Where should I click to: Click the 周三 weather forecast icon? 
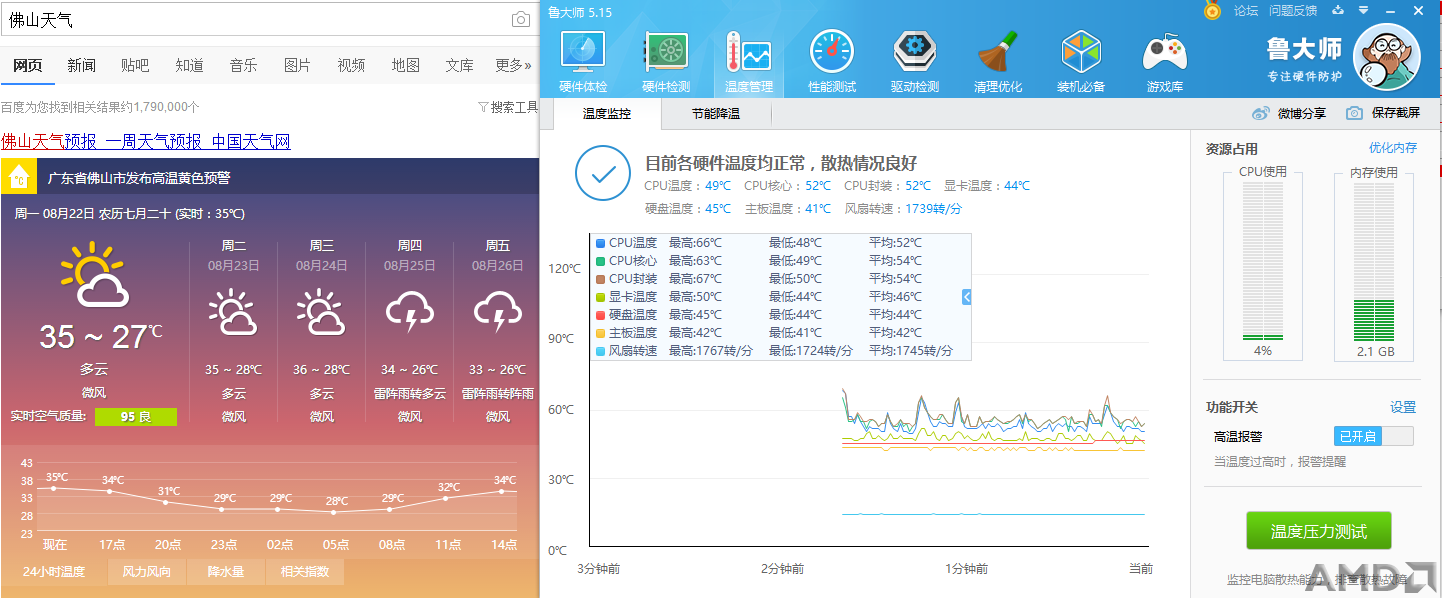[321, 311]
